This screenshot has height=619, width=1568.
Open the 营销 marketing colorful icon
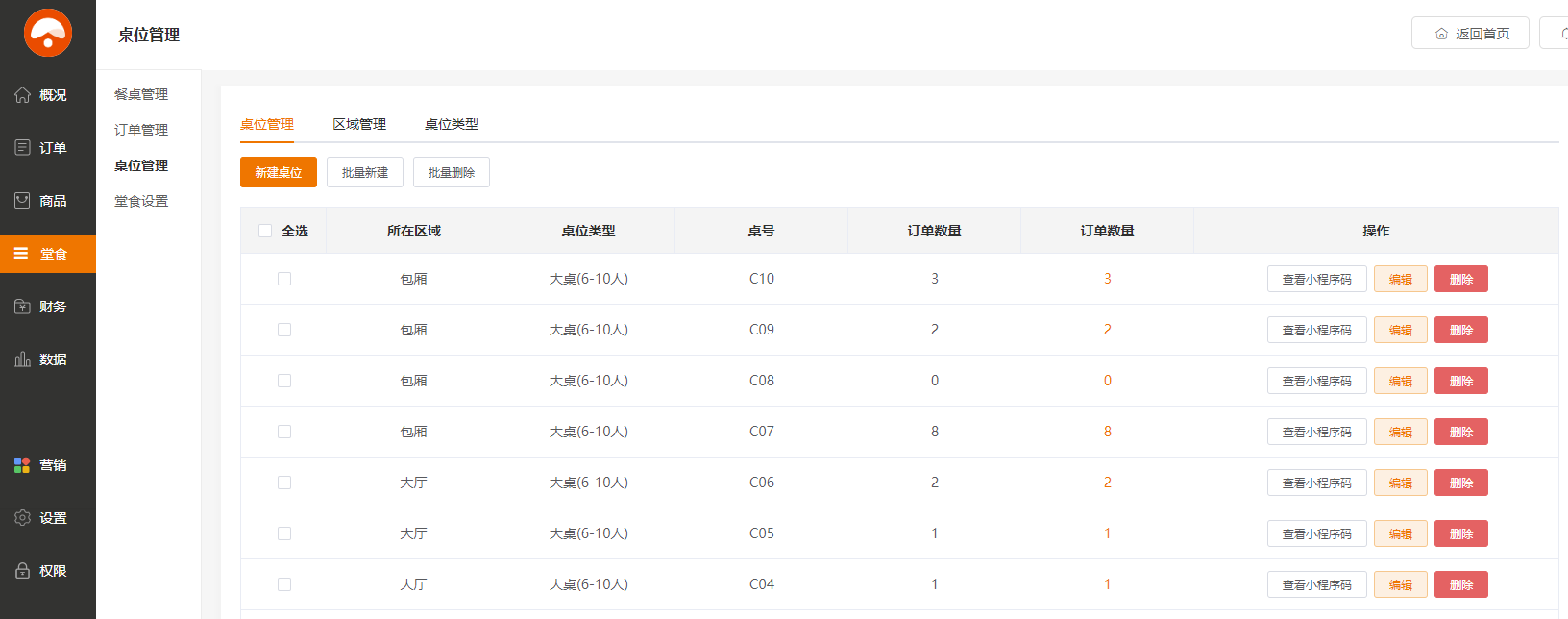23,465
